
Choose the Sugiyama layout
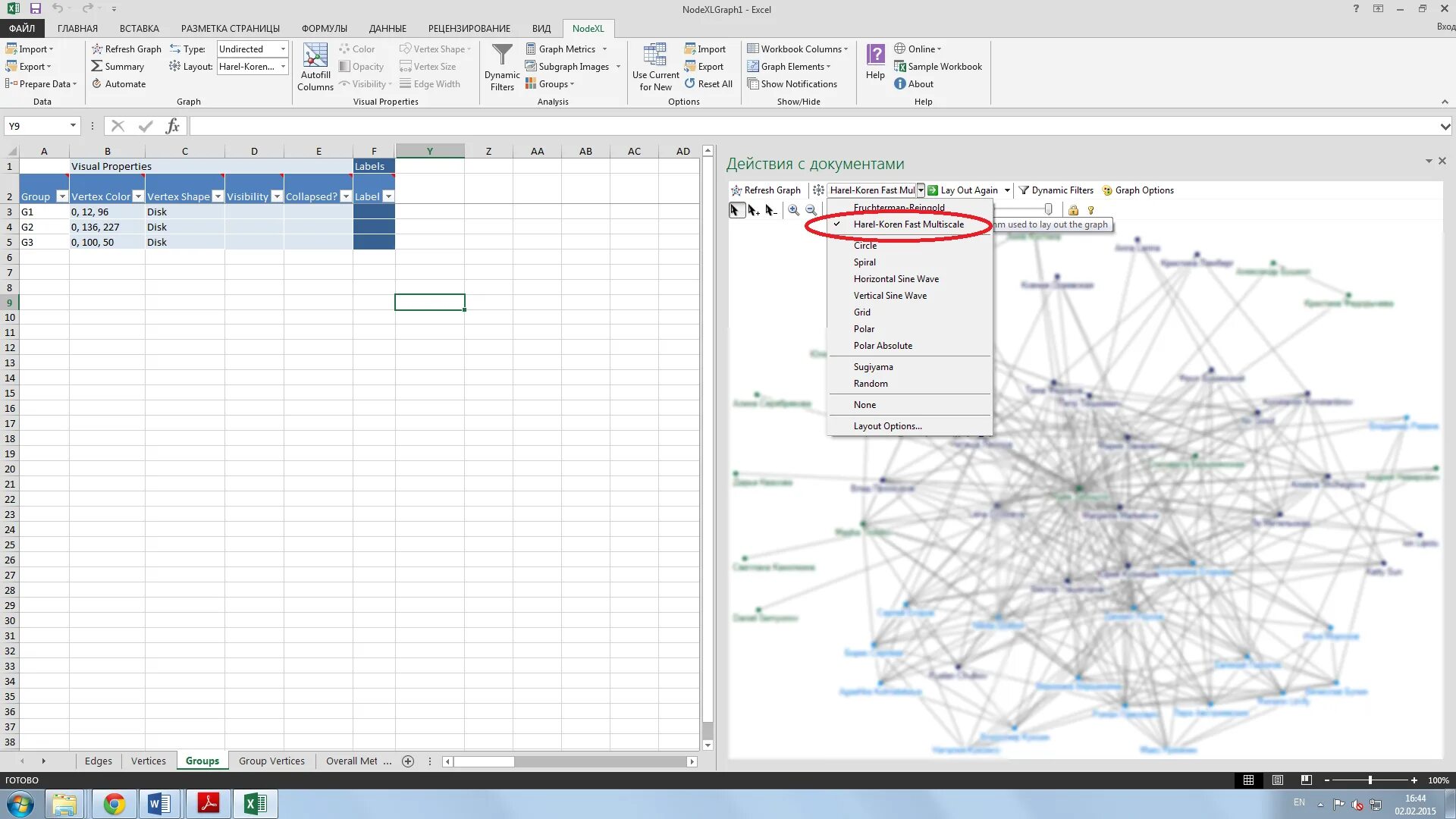(x=873, y=367)
